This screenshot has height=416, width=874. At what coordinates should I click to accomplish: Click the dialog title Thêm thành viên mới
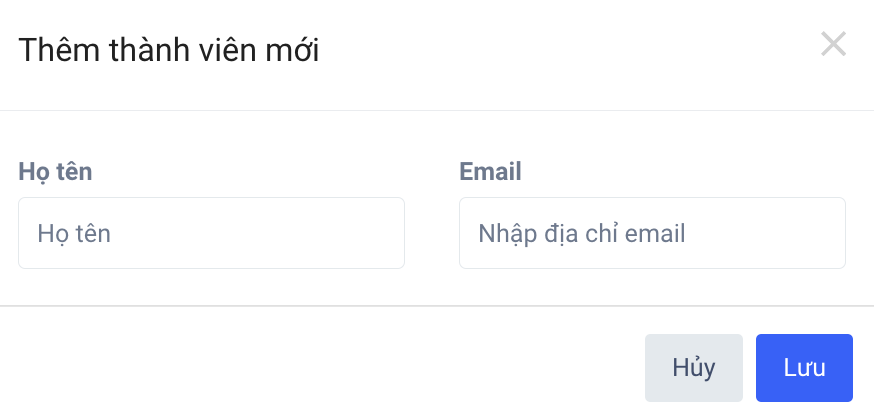(169, 49)
